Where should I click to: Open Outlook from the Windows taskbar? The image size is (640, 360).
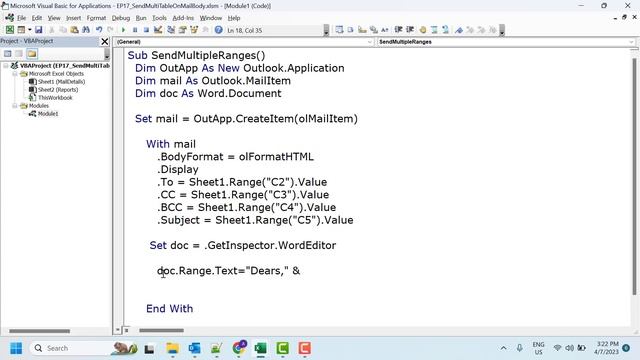194,348
